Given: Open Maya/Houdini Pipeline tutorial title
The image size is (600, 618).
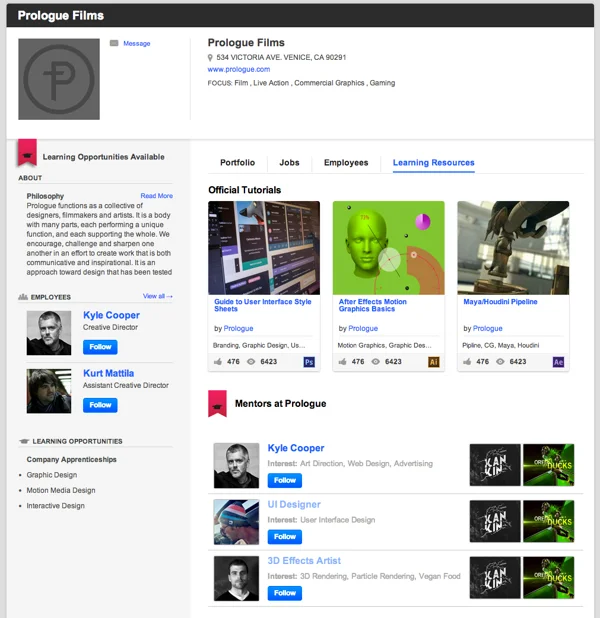Looking at the screenshot, I should 500,302.
